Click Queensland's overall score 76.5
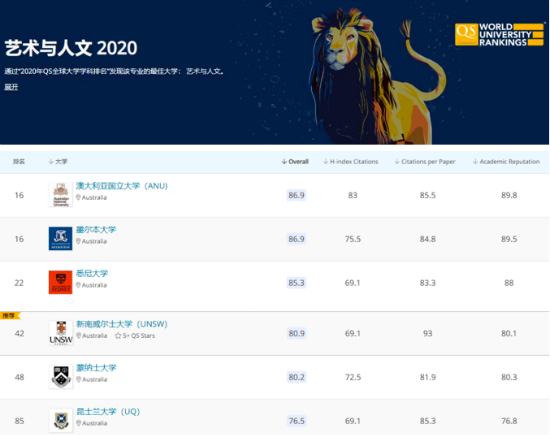 (x=296, y=421)
